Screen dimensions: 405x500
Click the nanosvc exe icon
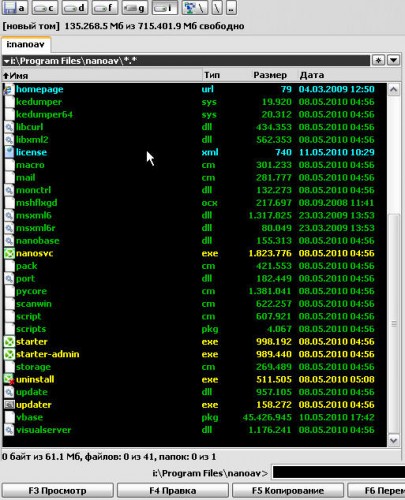pos(9,253)
